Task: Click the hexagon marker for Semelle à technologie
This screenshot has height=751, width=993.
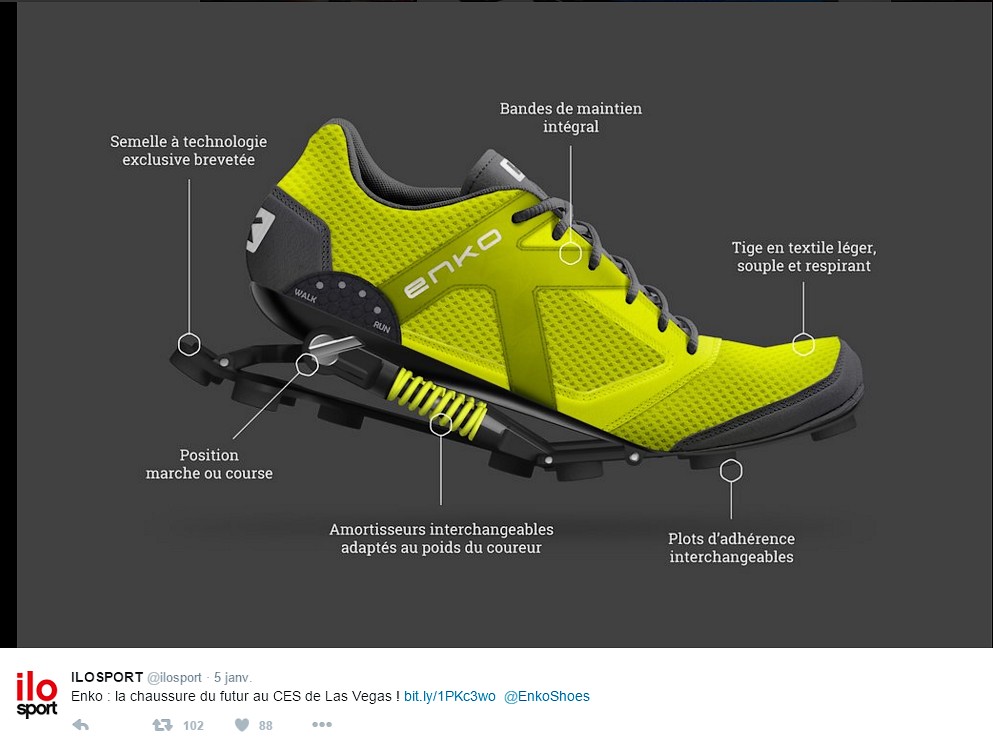Action: pyautogui.click(x=188, y=345)
